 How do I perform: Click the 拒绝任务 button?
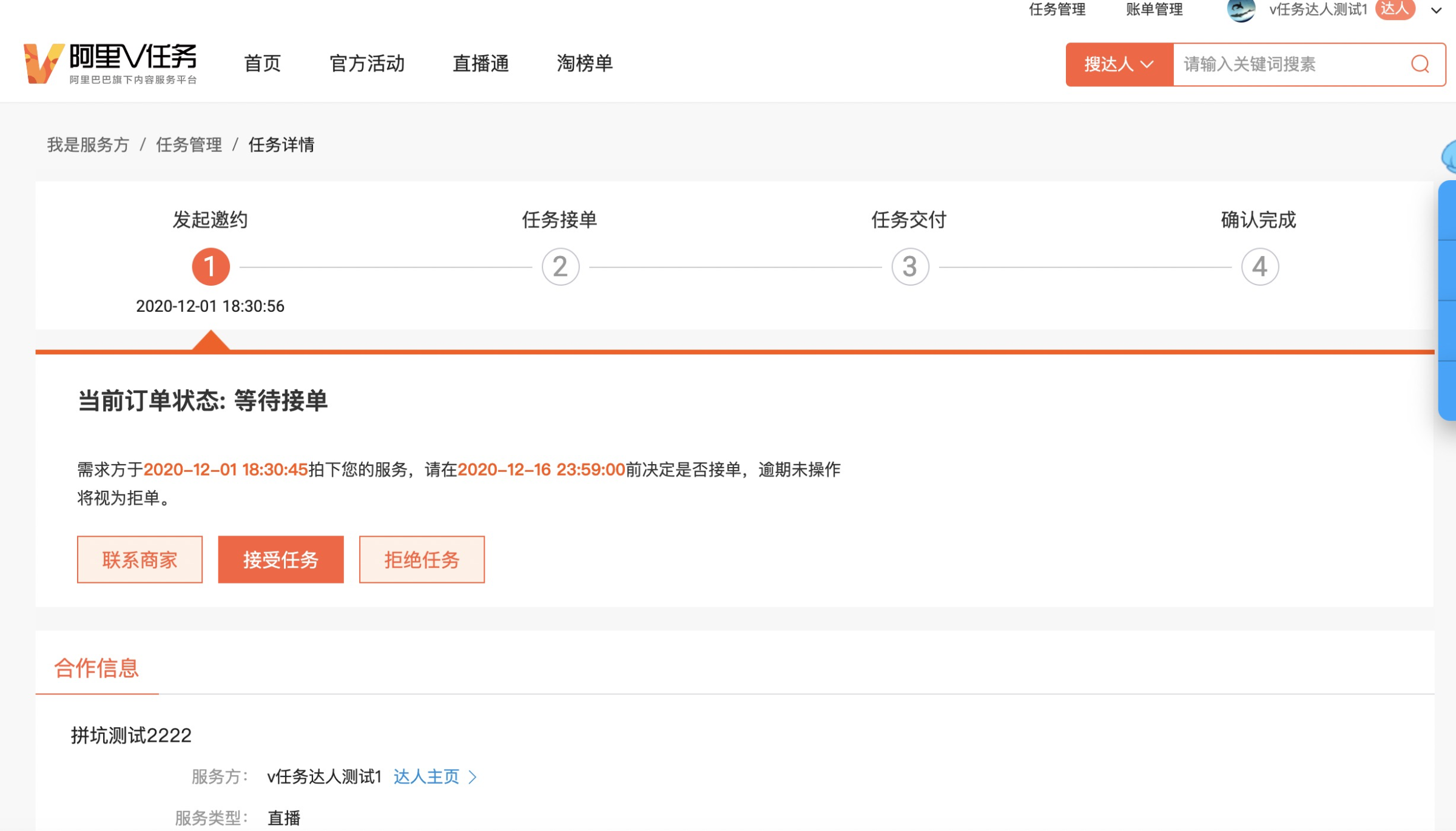[422, 559]
